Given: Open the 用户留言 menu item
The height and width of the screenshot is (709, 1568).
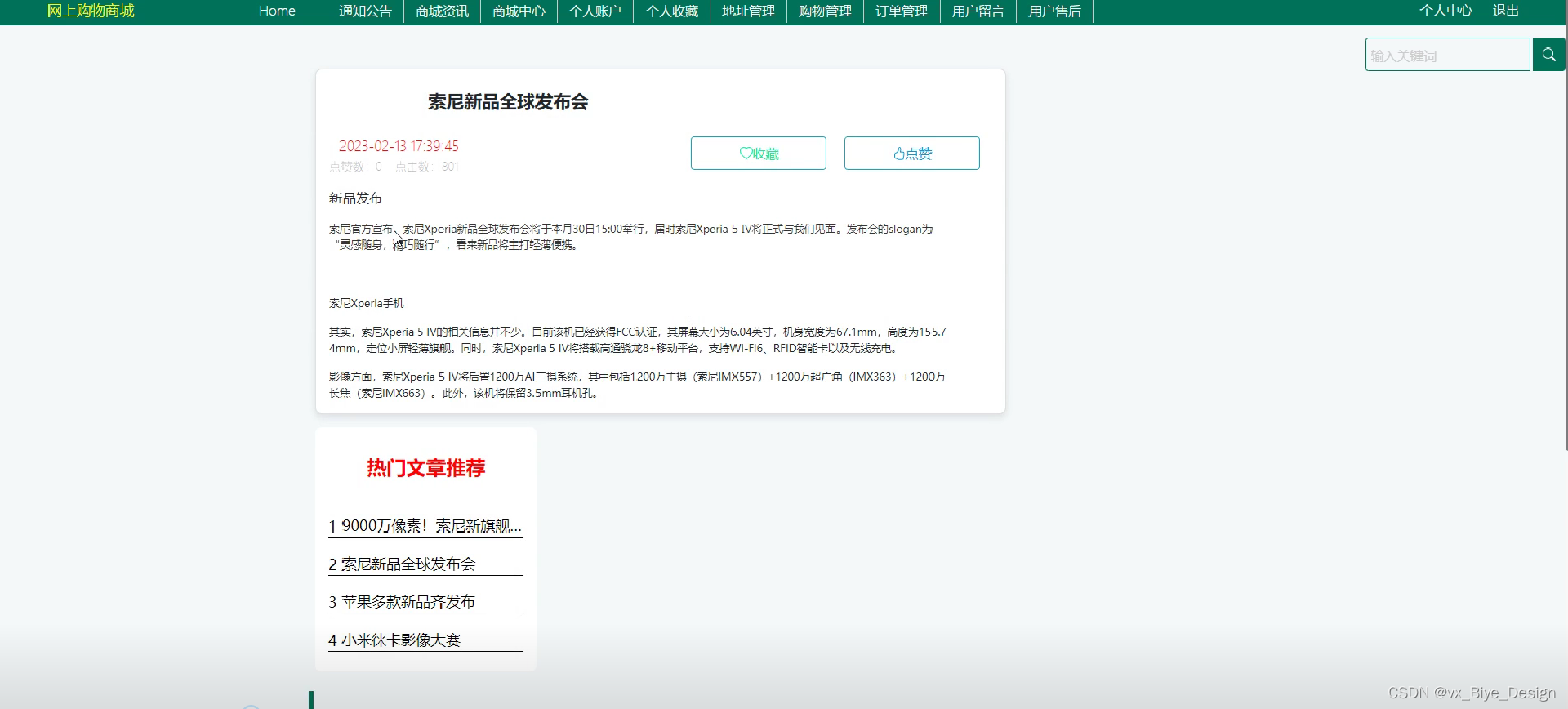Looking at the screenshot, I should pos(978,11).
